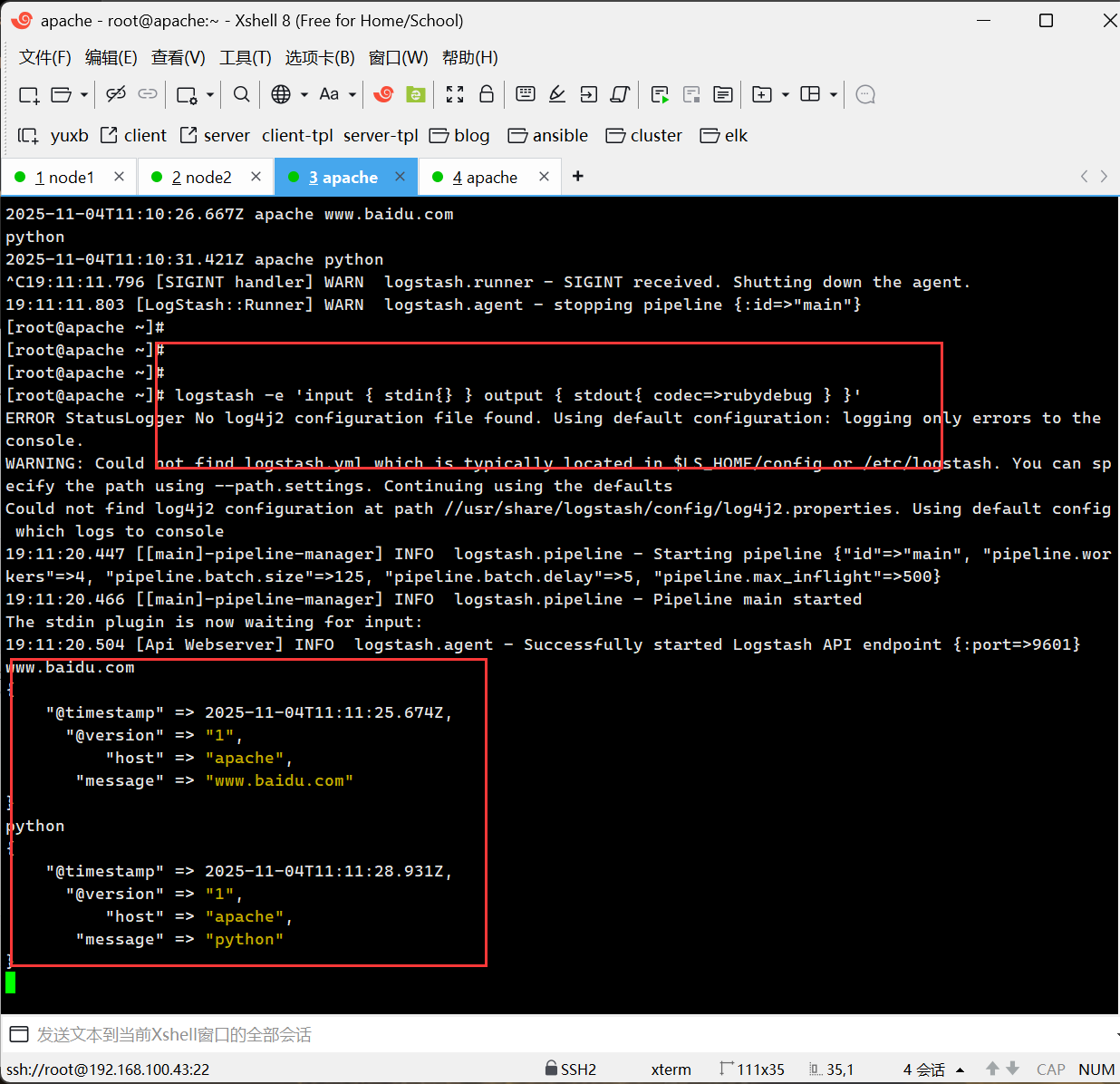
Task: Click the tab list left arrow
Action: tap(1084, 176)
